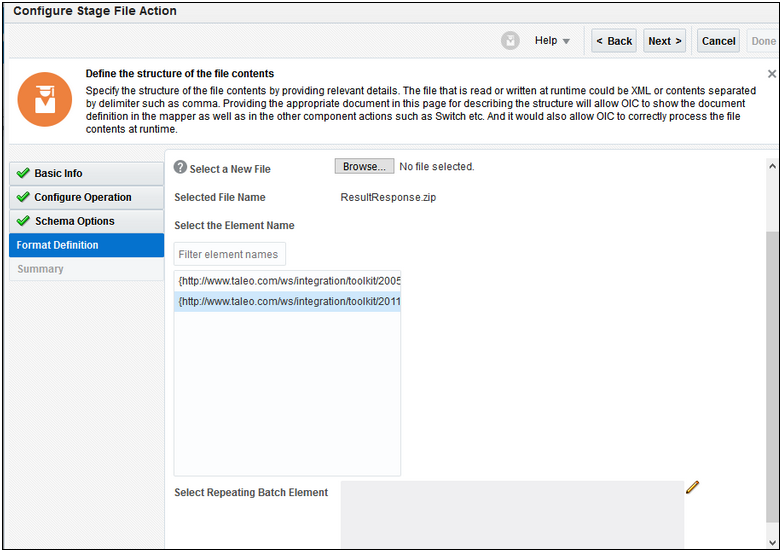
Task: Close the info banner with the X icon
Action: (x=772, y=74)
